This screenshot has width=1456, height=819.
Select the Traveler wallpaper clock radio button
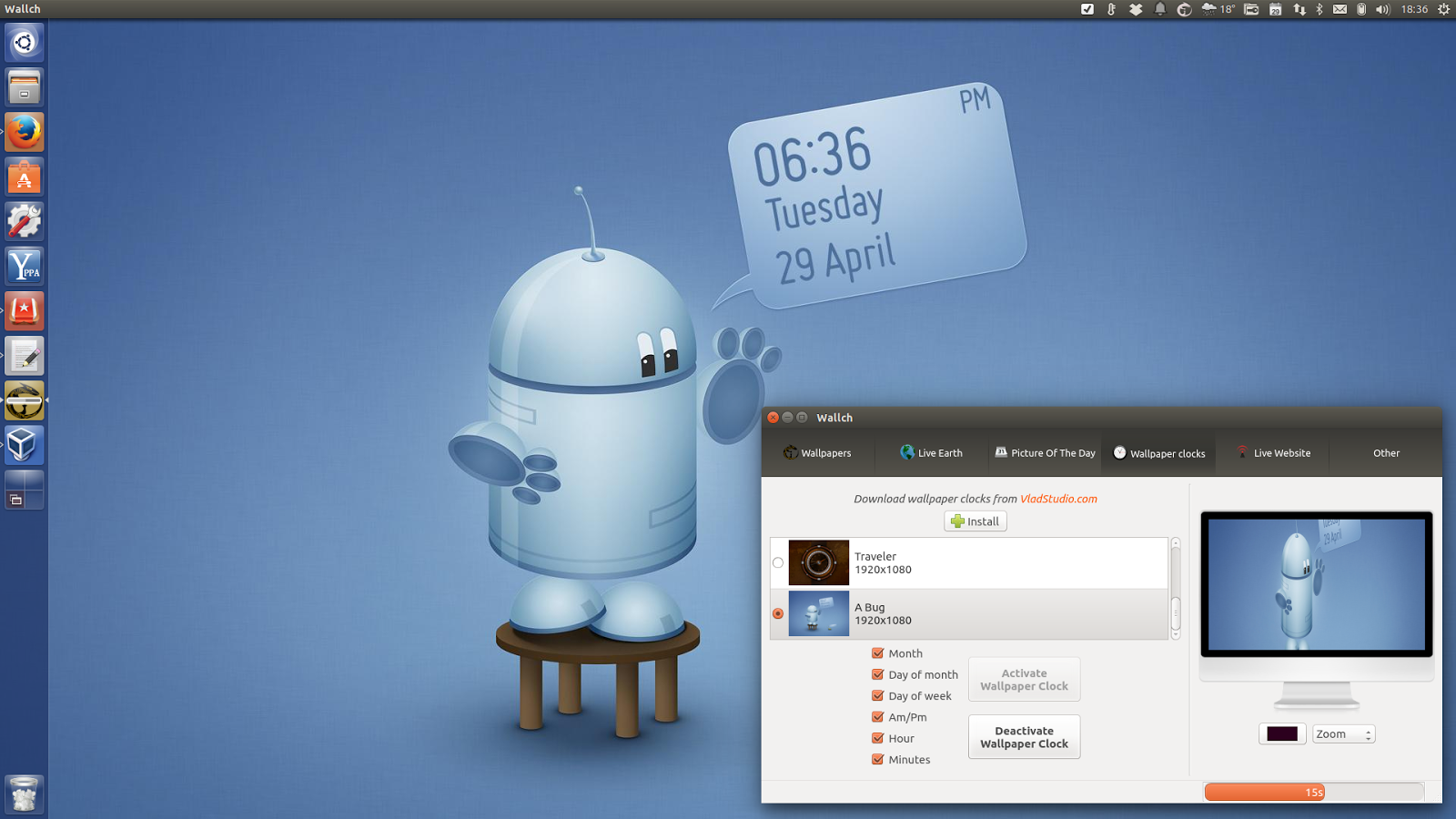coord(778,562)
